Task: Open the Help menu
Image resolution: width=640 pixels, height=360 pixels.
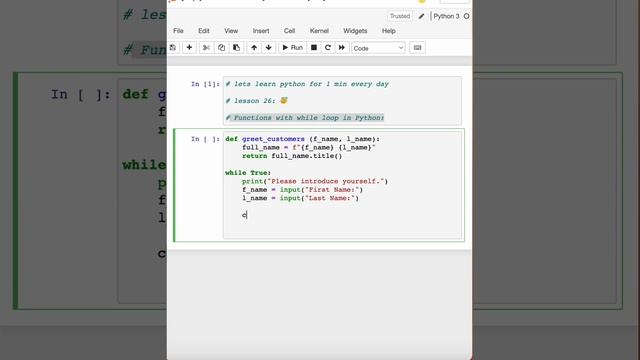Action: 389,31
